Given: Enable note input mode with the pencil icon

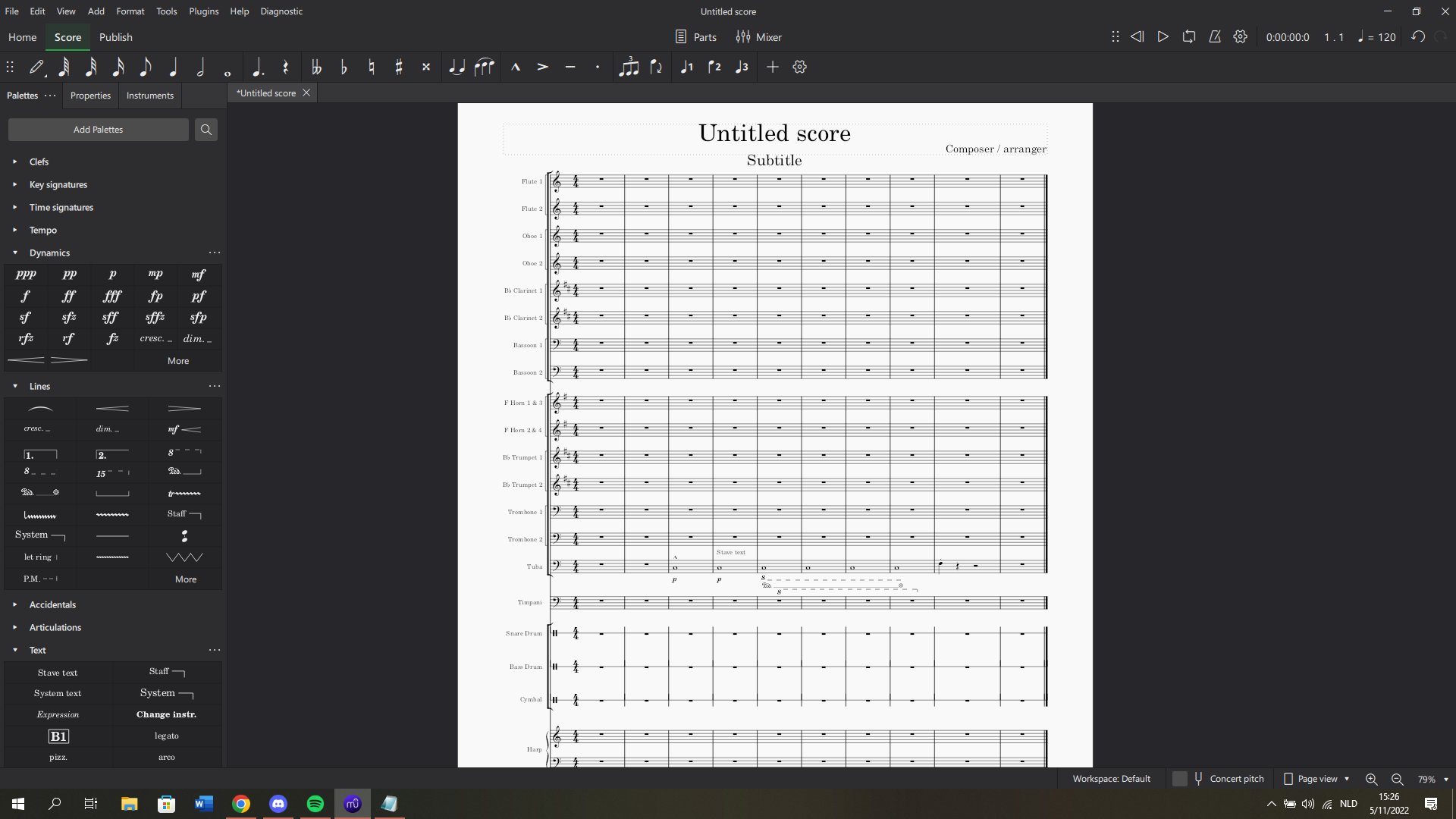Looking at the screenshot, I should 36,67.
